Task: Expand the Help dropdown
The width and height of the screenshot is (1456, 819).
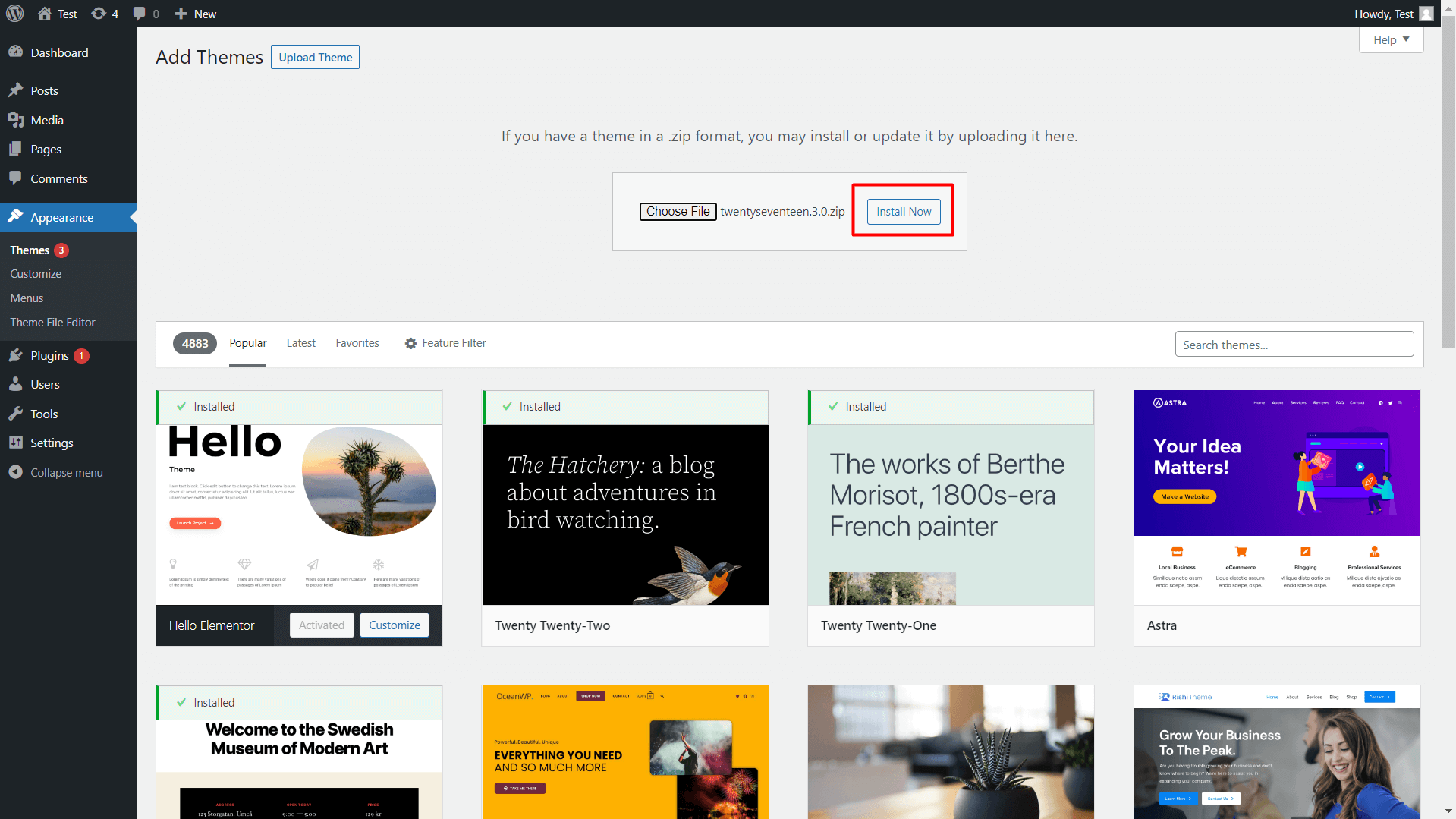Action: pyautogui.click(x=1391, y=39)
